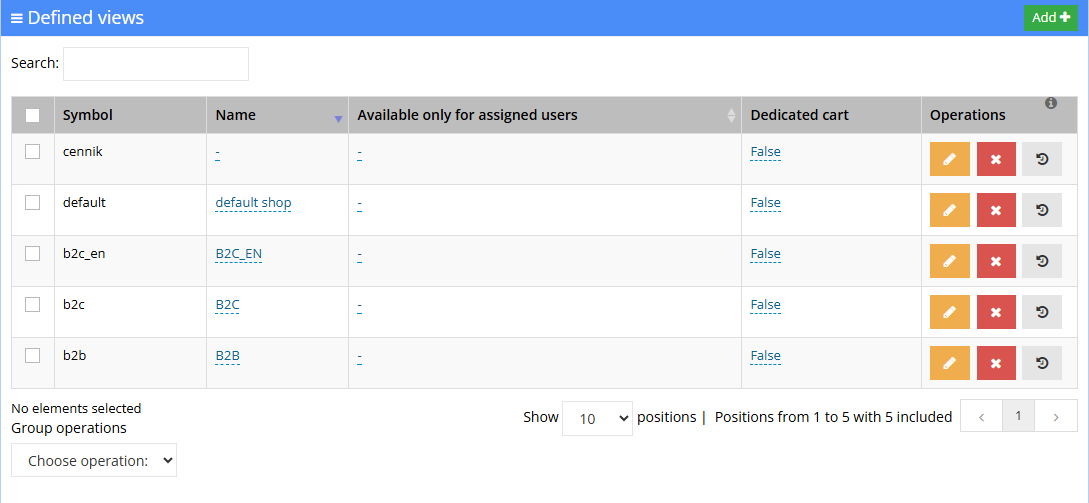Viewport: 1089px width, 503px height.
Task: Sort by the Name column arrow
Action: [x=338, y=119]
